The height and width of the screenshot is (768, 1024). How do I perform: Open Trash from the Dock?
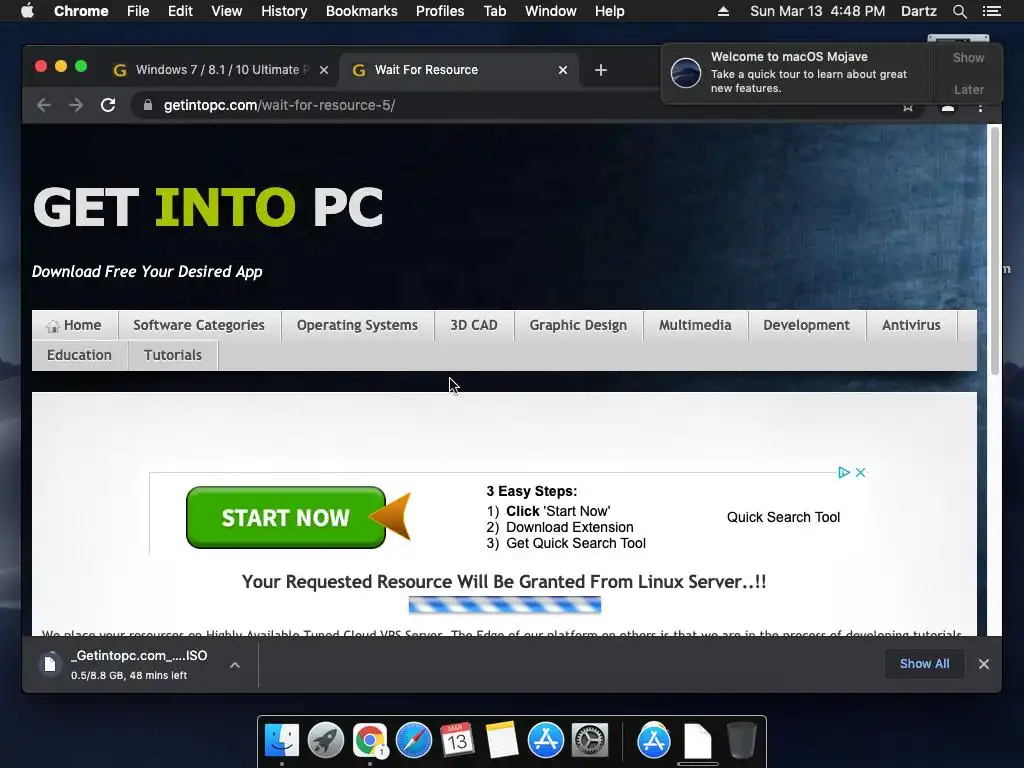741,741
